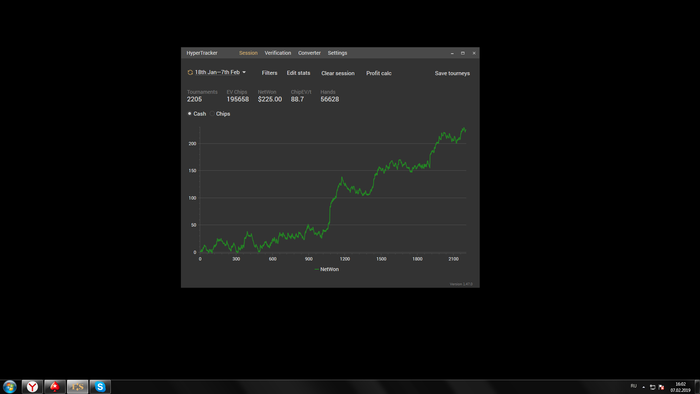Open PokerStars from the taskbar
The image size is (700, 394).
point(54,387)
